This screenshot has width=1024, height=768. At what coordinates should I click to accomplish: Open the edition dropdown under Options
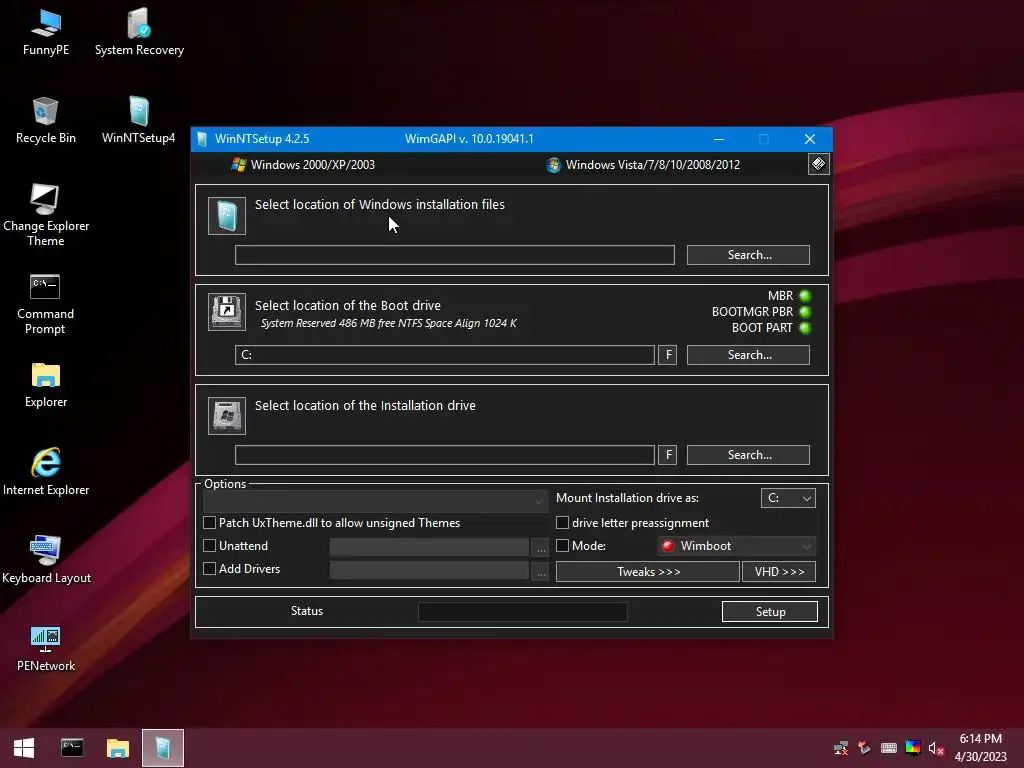pyautogui.click(x=375, y=501)
